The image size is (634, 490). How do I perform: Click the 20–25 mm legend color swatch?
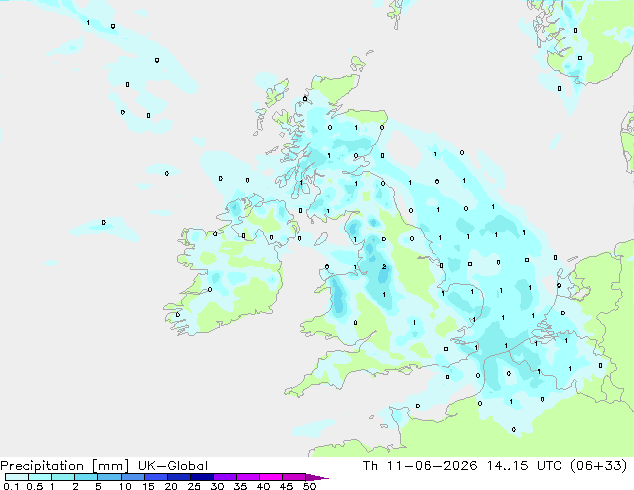[x=178, y=477]
